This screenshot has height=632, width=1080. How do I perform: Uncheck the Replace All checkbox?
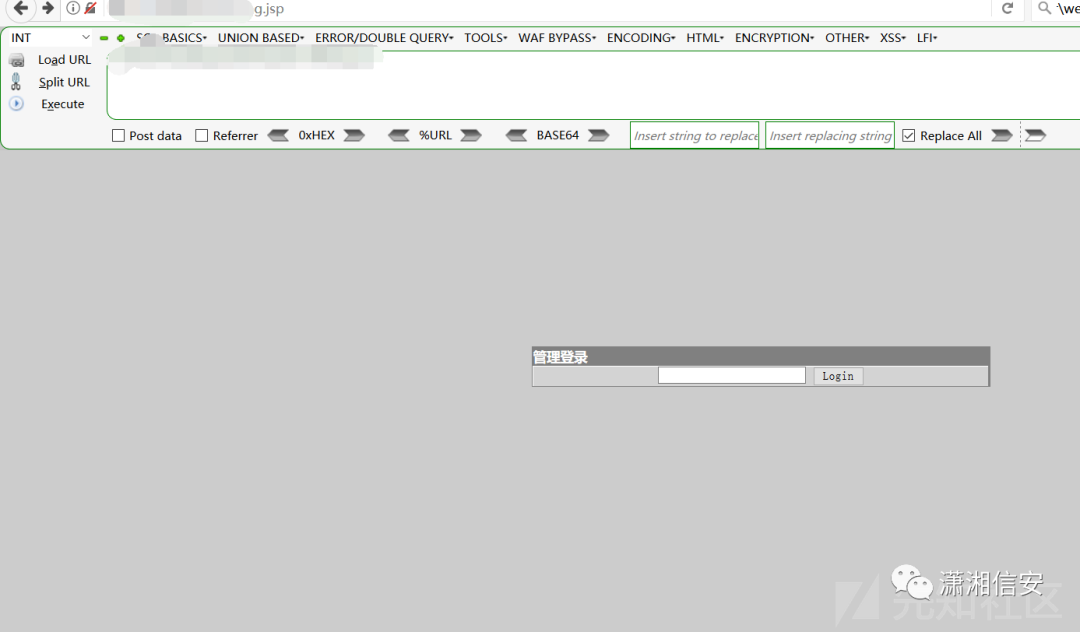coord(908,136)
